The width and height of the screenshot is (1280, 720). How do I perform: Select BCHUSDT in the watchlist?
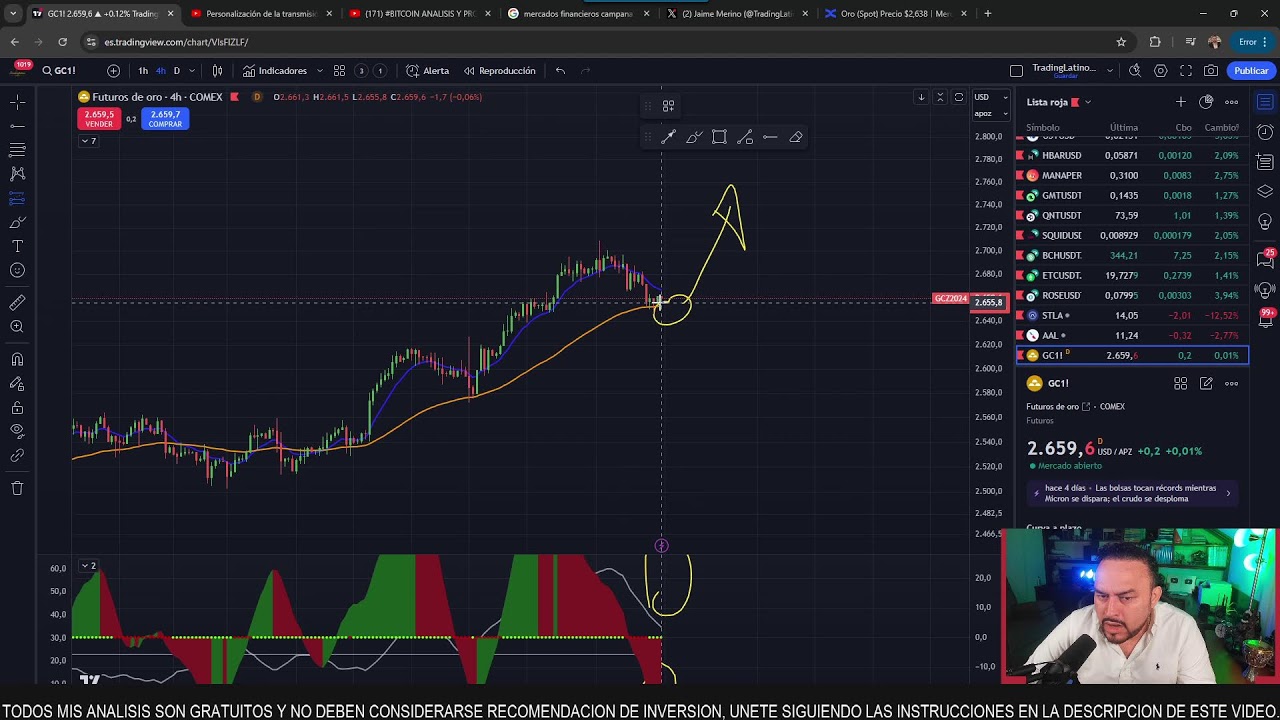pos(1132,255)
